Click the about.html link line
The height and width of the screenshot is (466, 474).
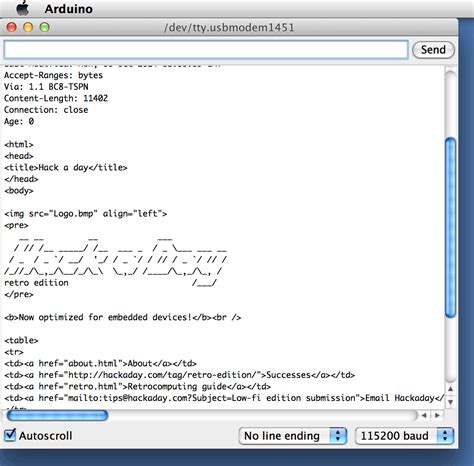[x=100, y=363]
